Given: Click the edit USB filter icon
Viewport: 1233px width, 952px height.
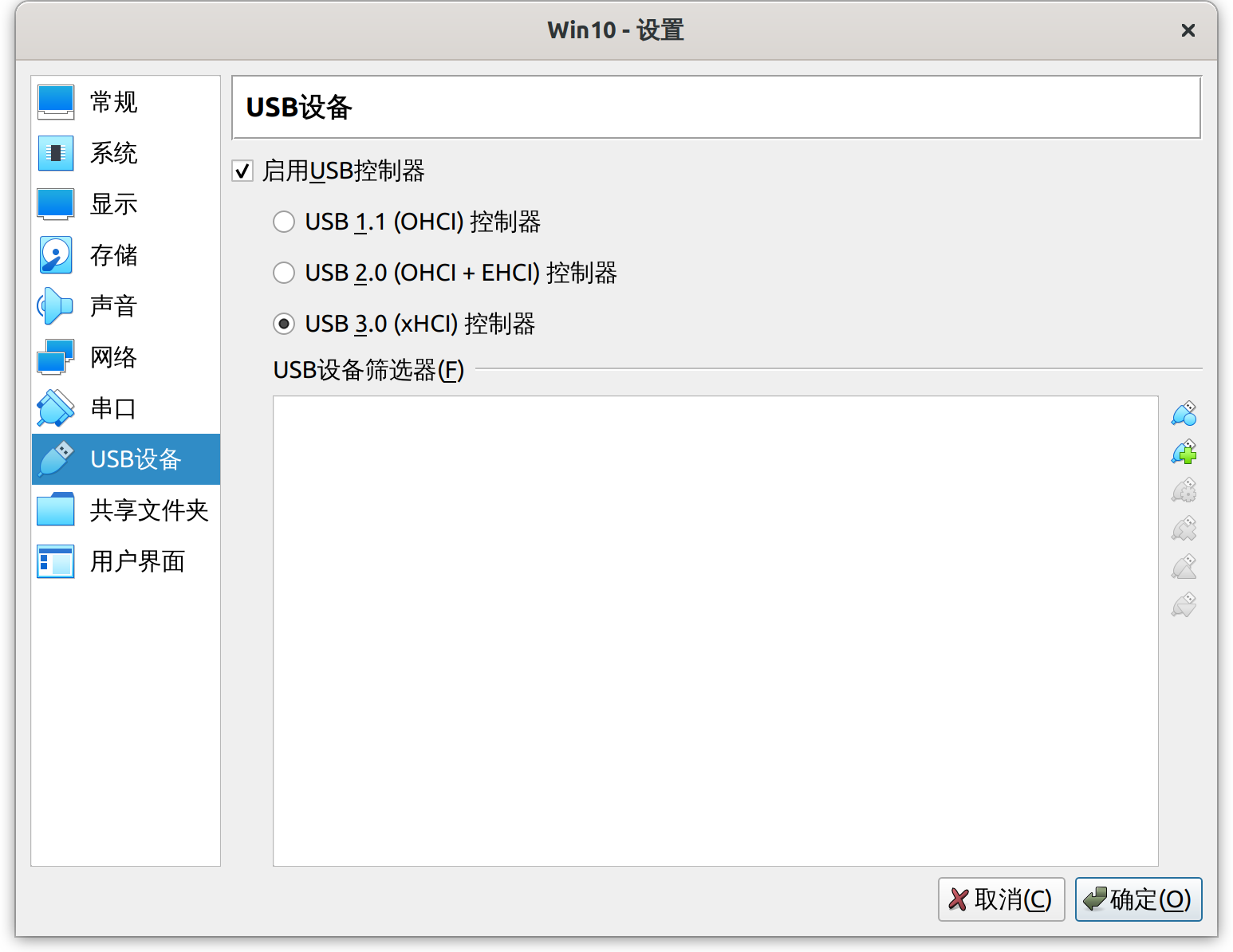Looking at the screenshot, I should pos(1184,490).
